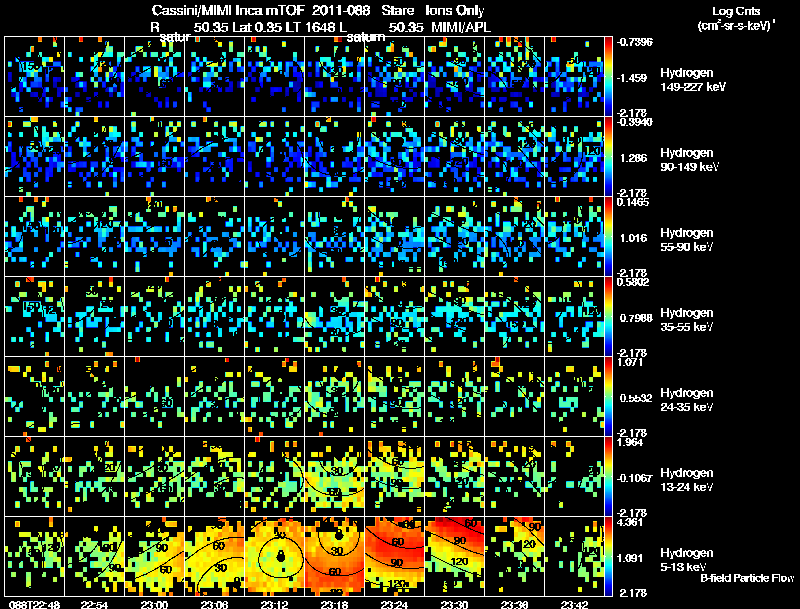Click the 1.016 colorbar midpoint value

pyautogui.click(x=633, y=238)
